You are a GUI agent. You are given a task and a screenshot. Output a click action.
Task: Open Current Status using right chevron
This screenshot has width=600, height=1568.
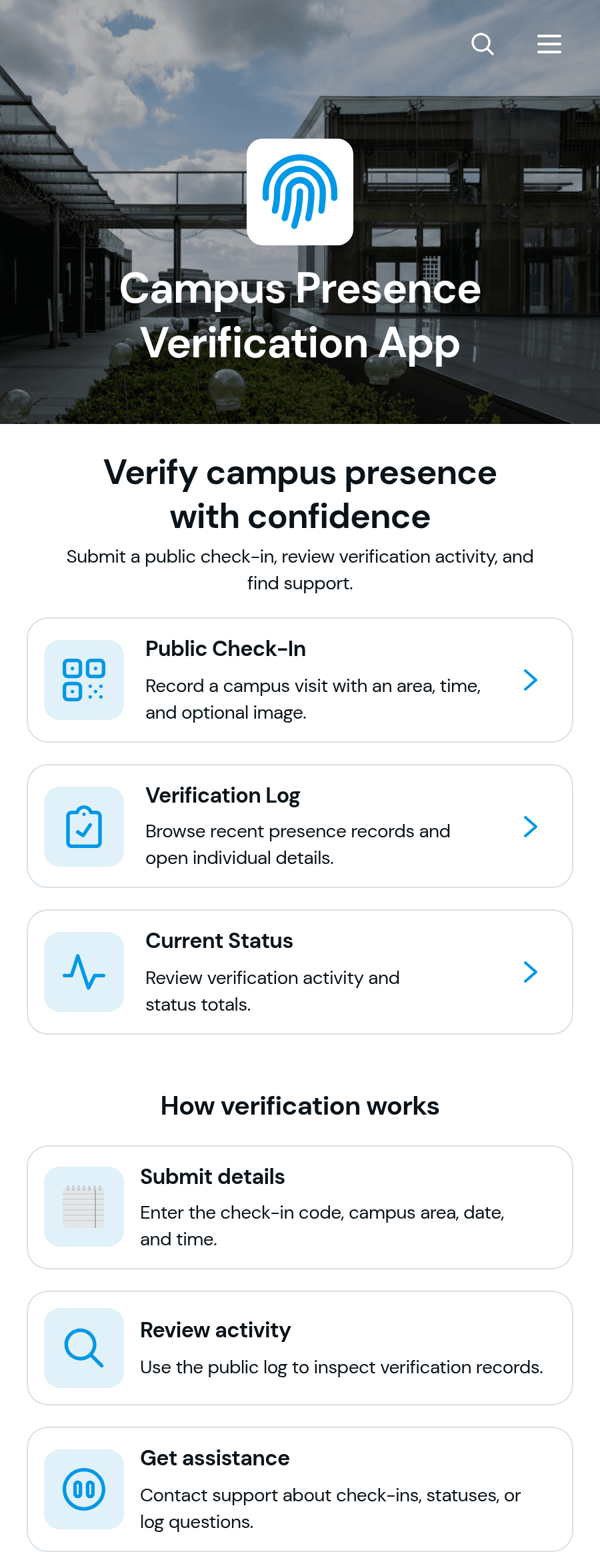(531, 972)
